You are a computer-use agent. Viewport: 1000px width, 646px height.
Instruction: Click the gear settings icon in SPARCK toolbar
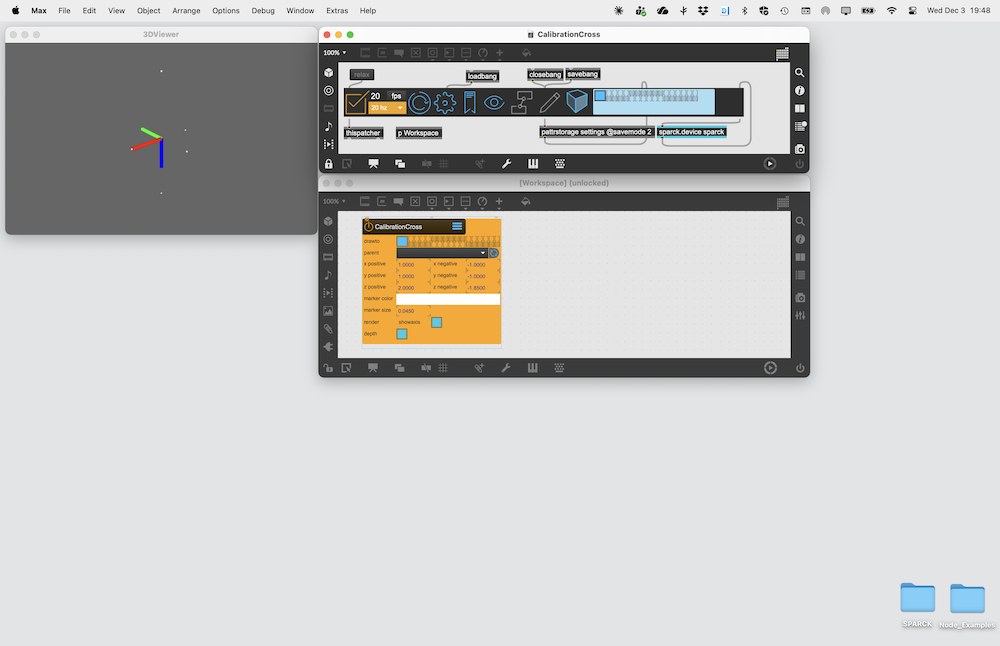tap(445, 102)
